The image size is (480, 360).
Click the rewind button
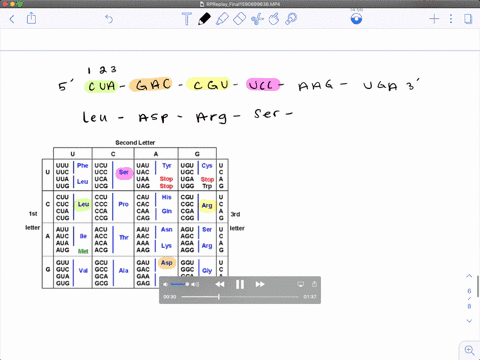(220, 284)
